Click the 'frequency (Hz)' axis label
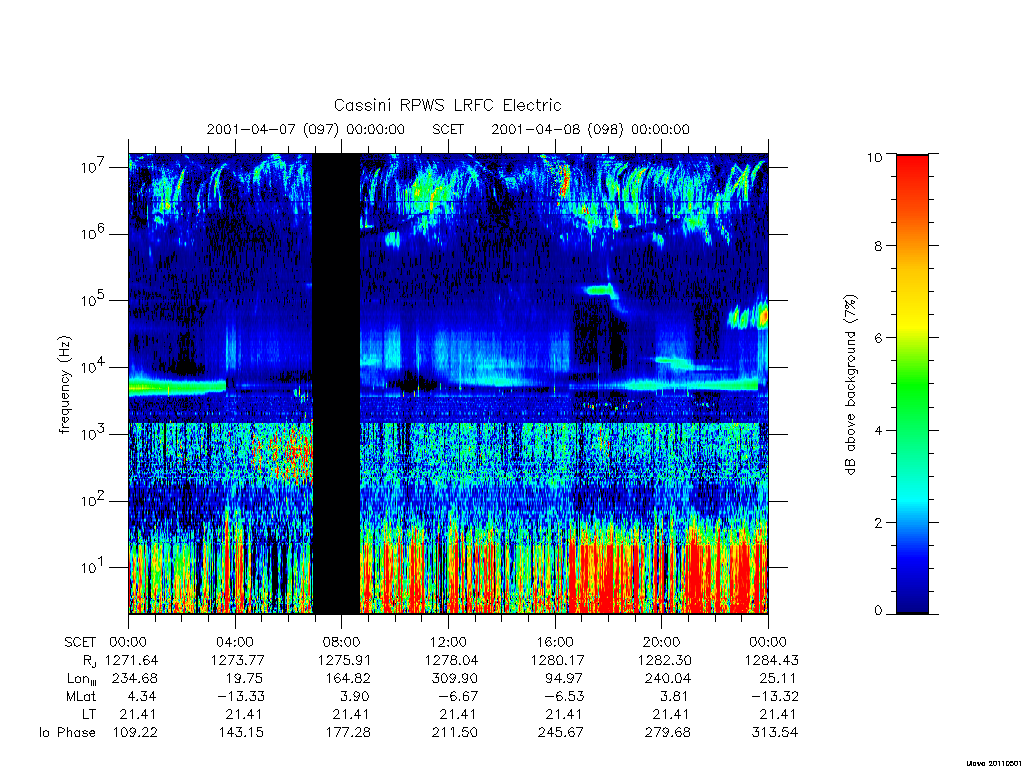Image resolution: width=1024 pixels, height=768 pixels. (x=64, y=384)
